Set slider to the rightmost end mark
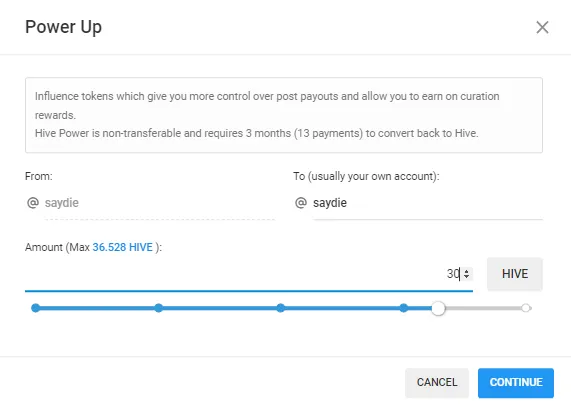 tap(525, 308)
